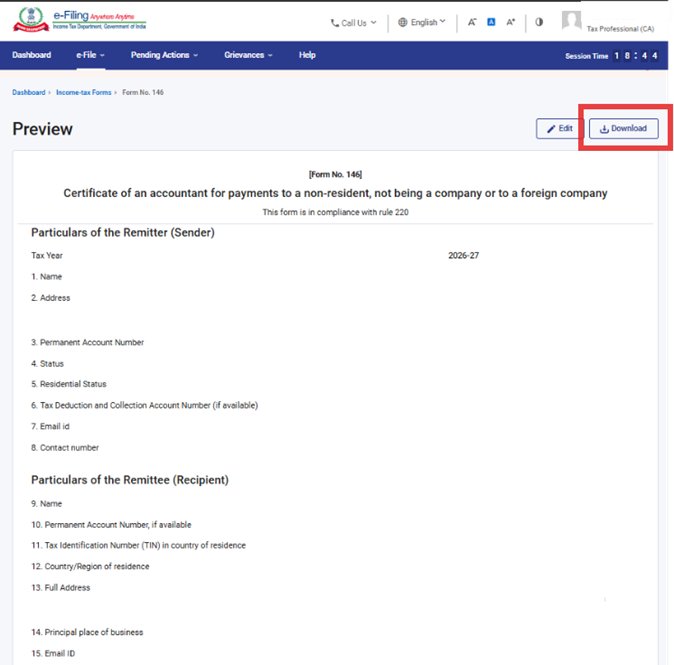Click the Download button
This screenshot has height=665, width=674.
(x=623, y=129)
